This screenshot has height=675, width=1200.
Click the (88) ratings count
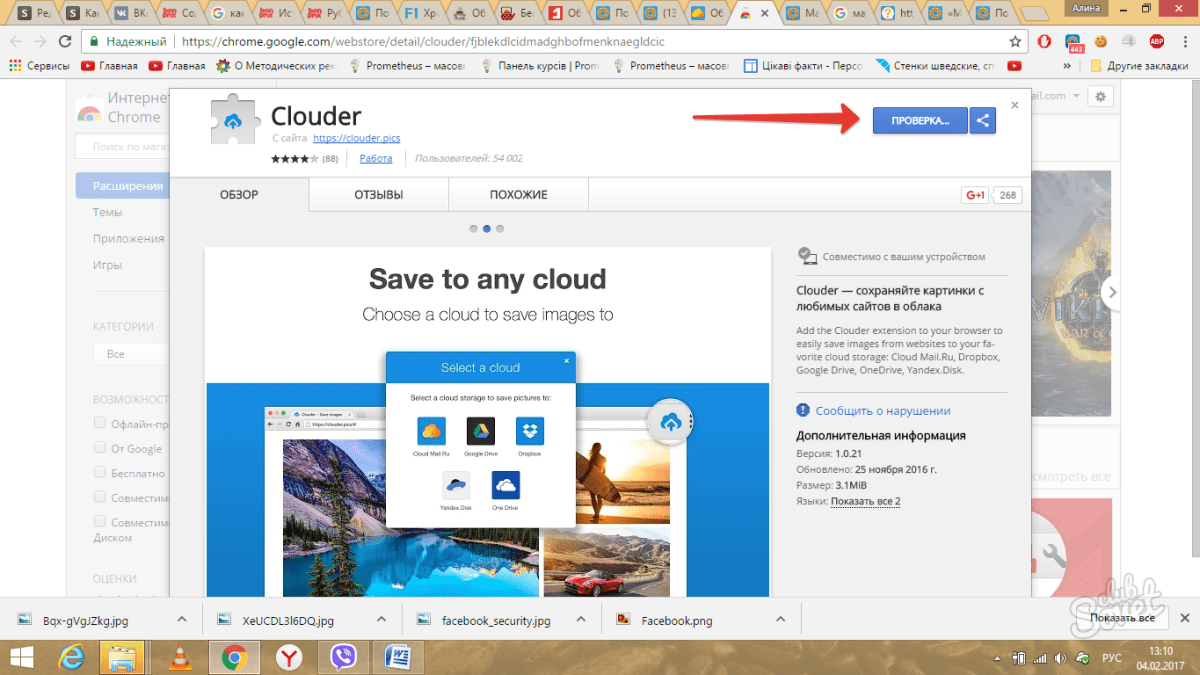(x=329, y=158)
